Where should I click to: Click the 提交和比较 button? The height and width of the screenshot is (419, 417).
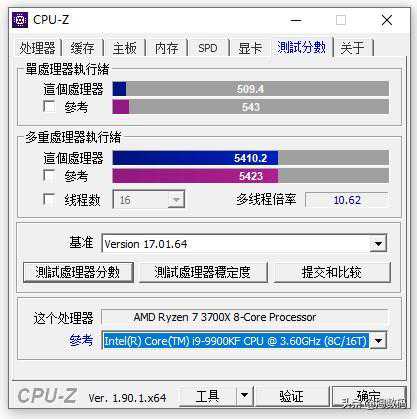tap(332, 272)
